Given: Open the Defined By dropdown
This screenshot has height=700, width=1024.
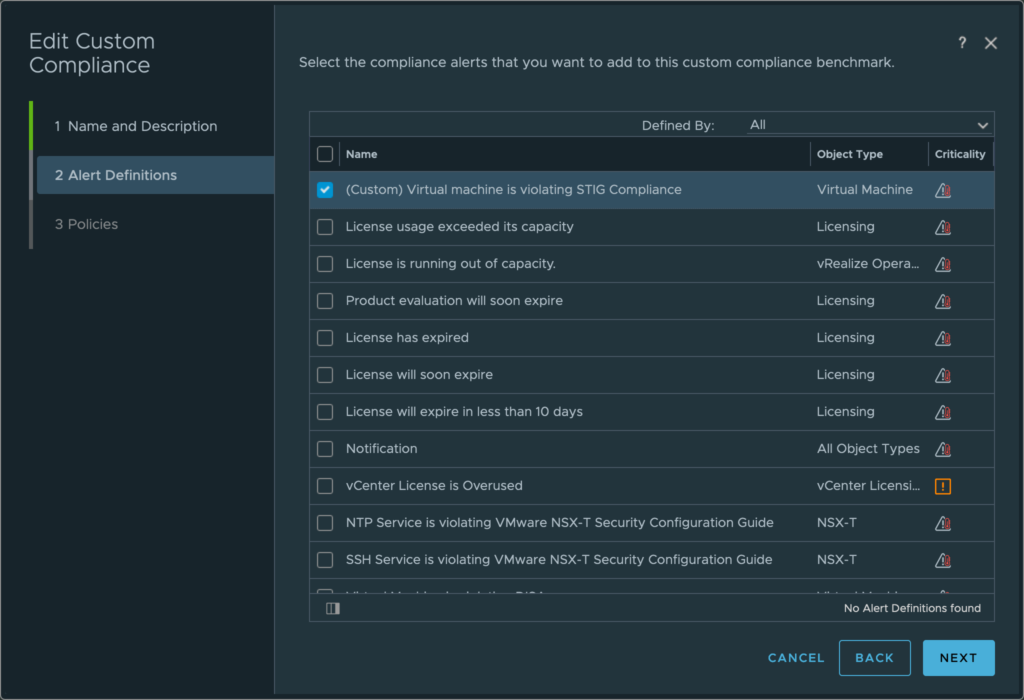Looking at the screenshot, I should click(x=868, y=125).
